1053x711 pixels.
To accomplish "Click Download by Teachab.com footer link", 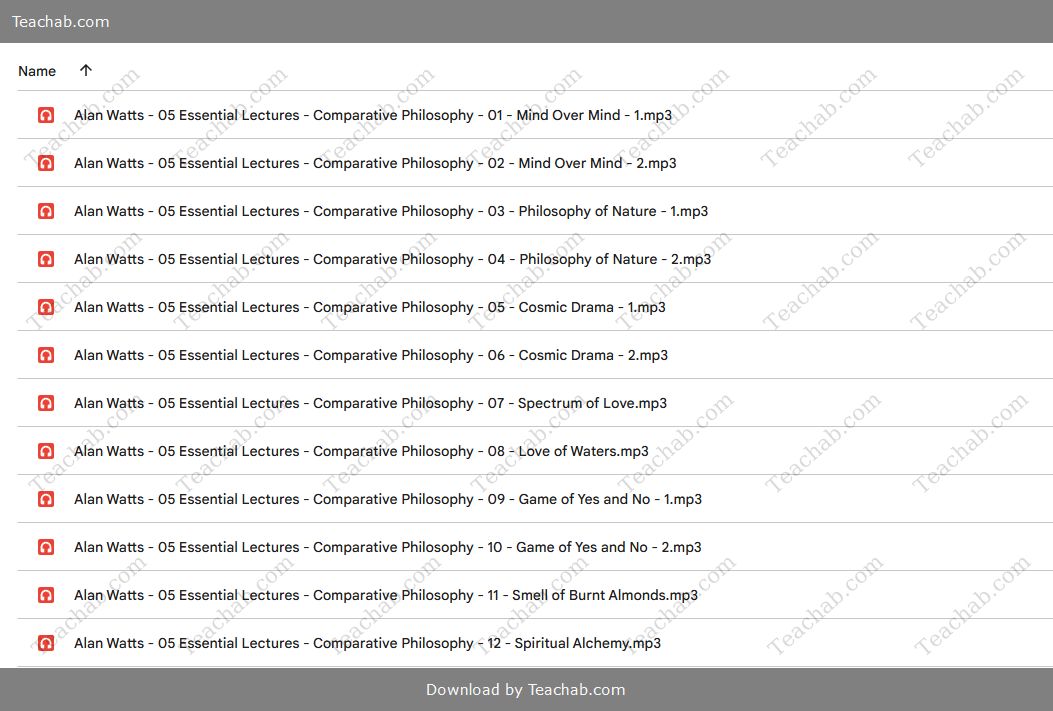I will coord(526,690).
